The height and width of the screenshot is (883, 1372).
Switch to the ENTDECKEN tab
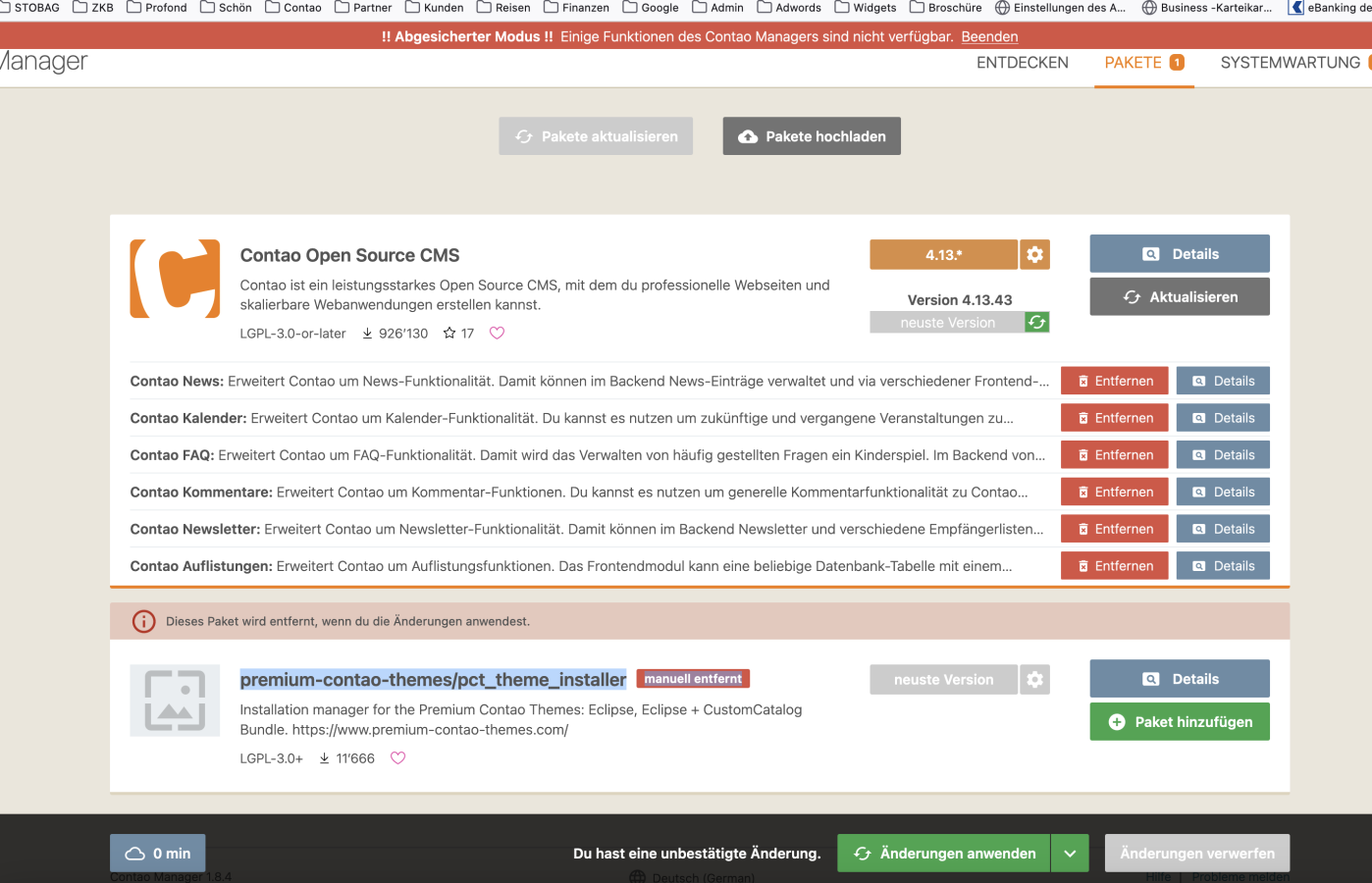coord(1022,63)
